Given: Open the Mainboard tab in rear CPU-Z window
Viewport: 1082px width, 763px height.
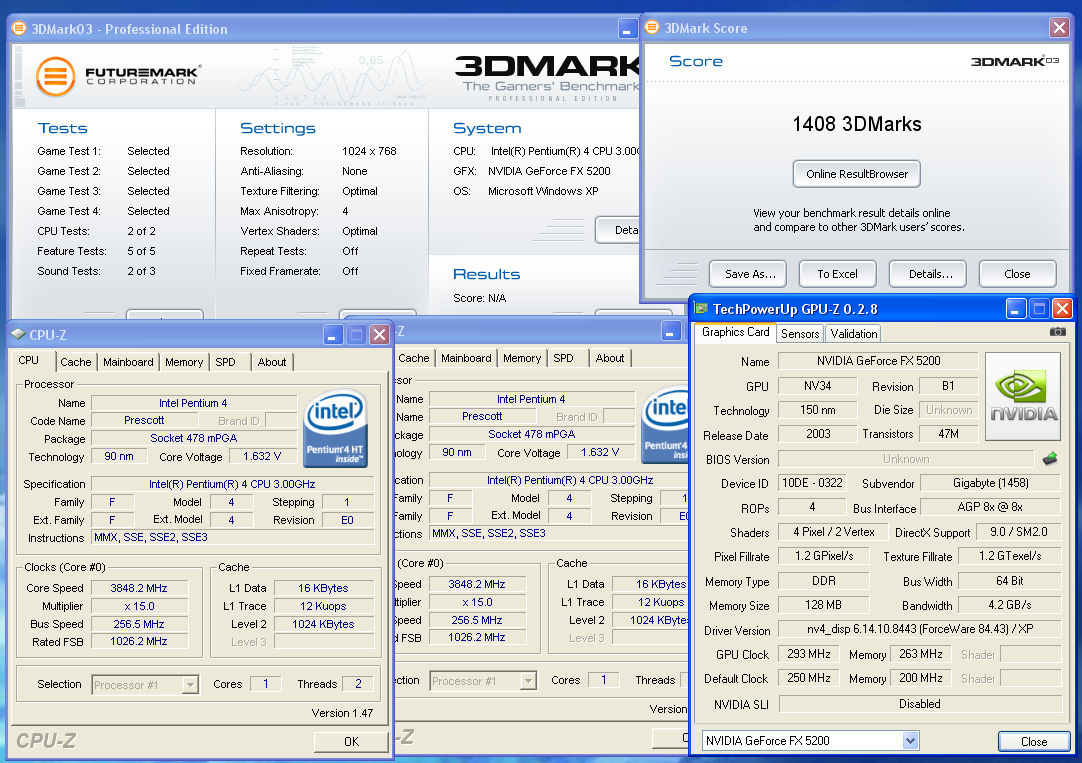Looking at the screenshot, I should [466, 358].
